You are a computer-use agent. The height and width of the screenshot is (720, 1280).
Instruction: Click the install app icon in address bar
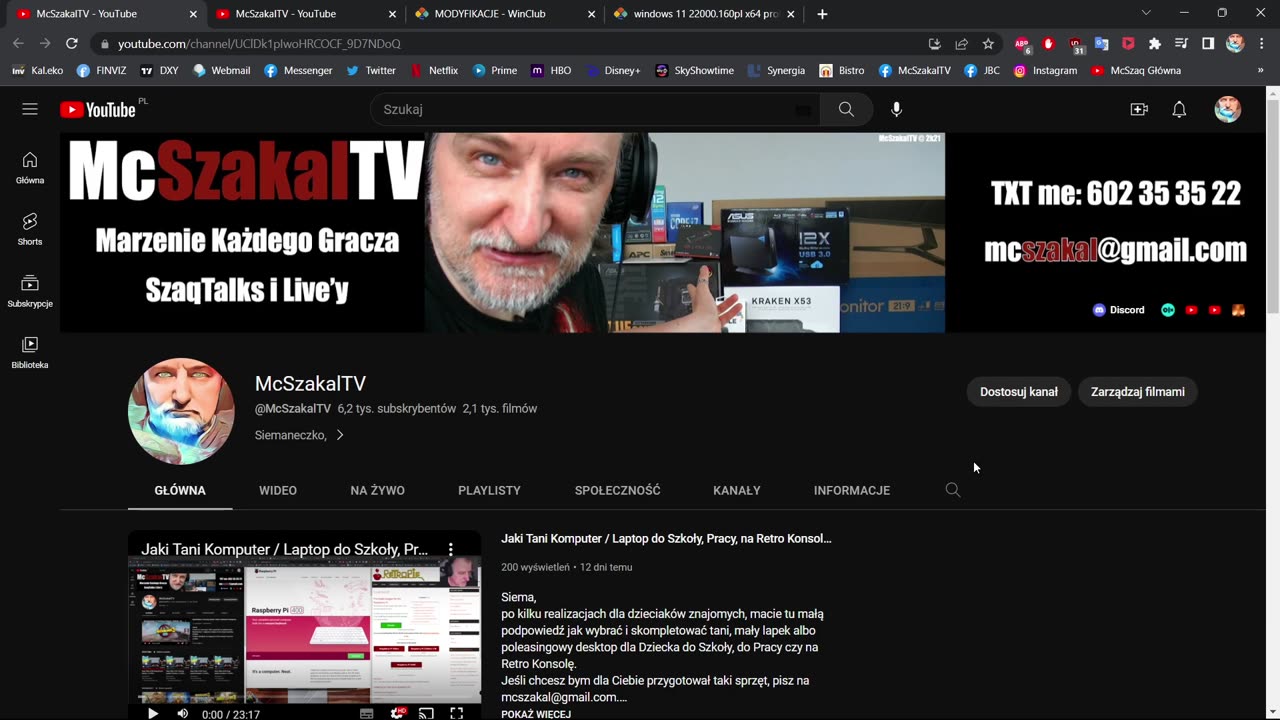tap(934, 43)
